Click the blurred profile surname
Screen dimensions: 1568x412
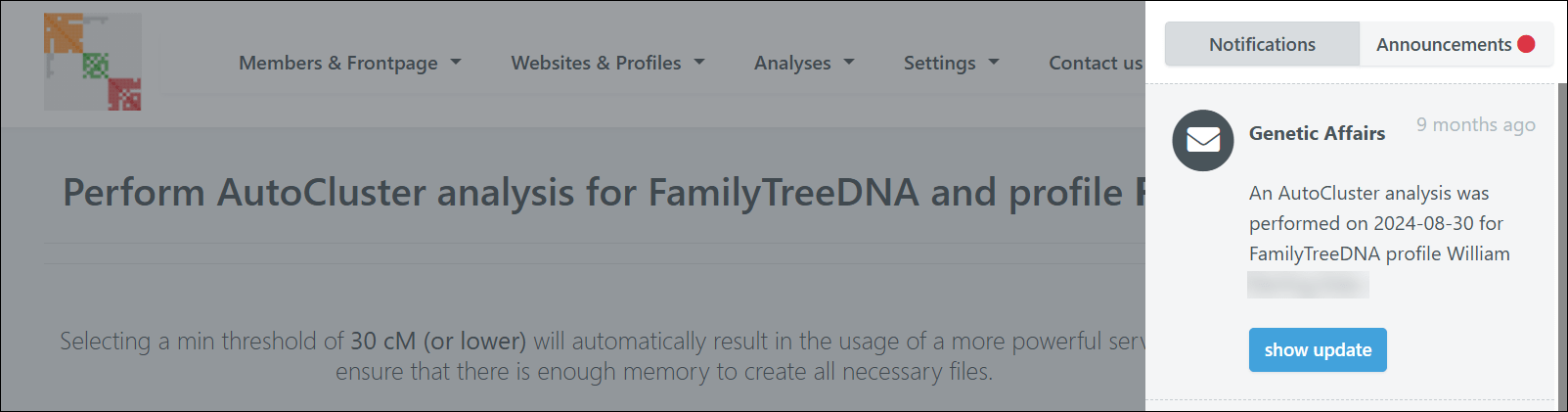click(1308, 285)
